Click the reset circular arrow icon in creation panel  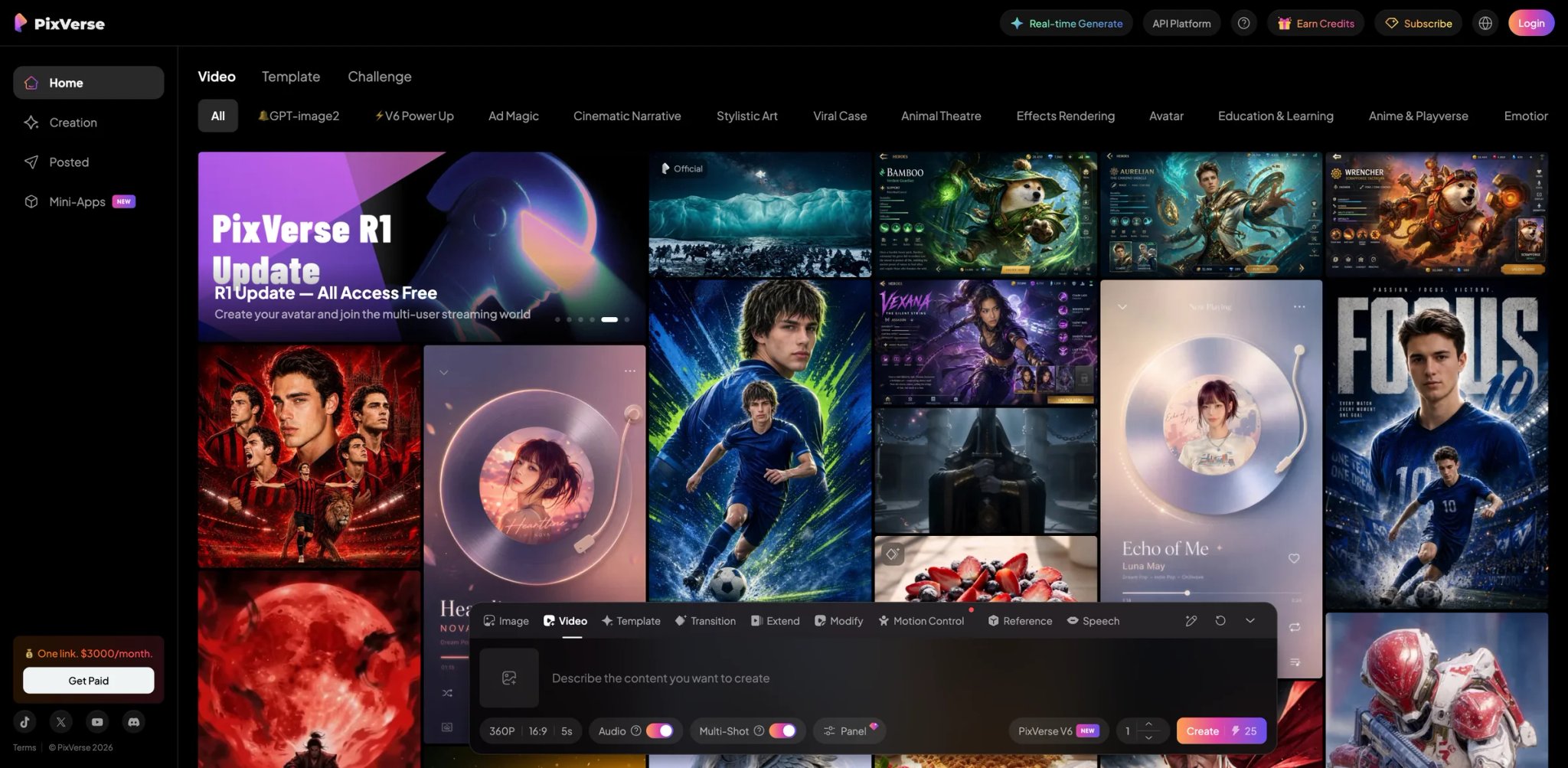coord(1220,621)
